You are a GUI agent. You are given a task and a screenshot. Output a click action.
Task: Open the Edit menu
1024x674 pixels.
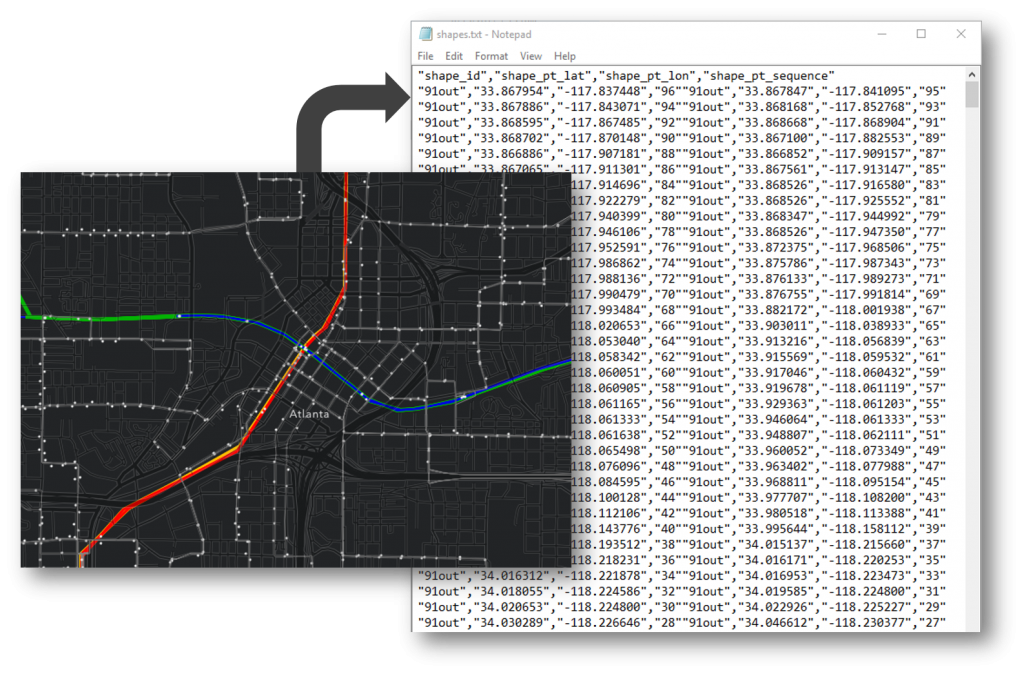click(x=454, y=56)
